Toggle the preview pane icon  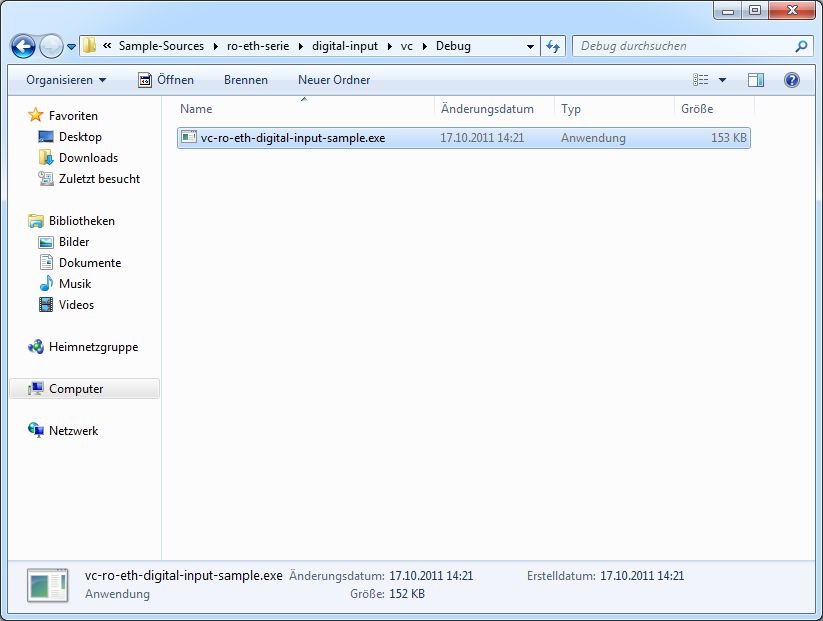[x=756, y=80]
